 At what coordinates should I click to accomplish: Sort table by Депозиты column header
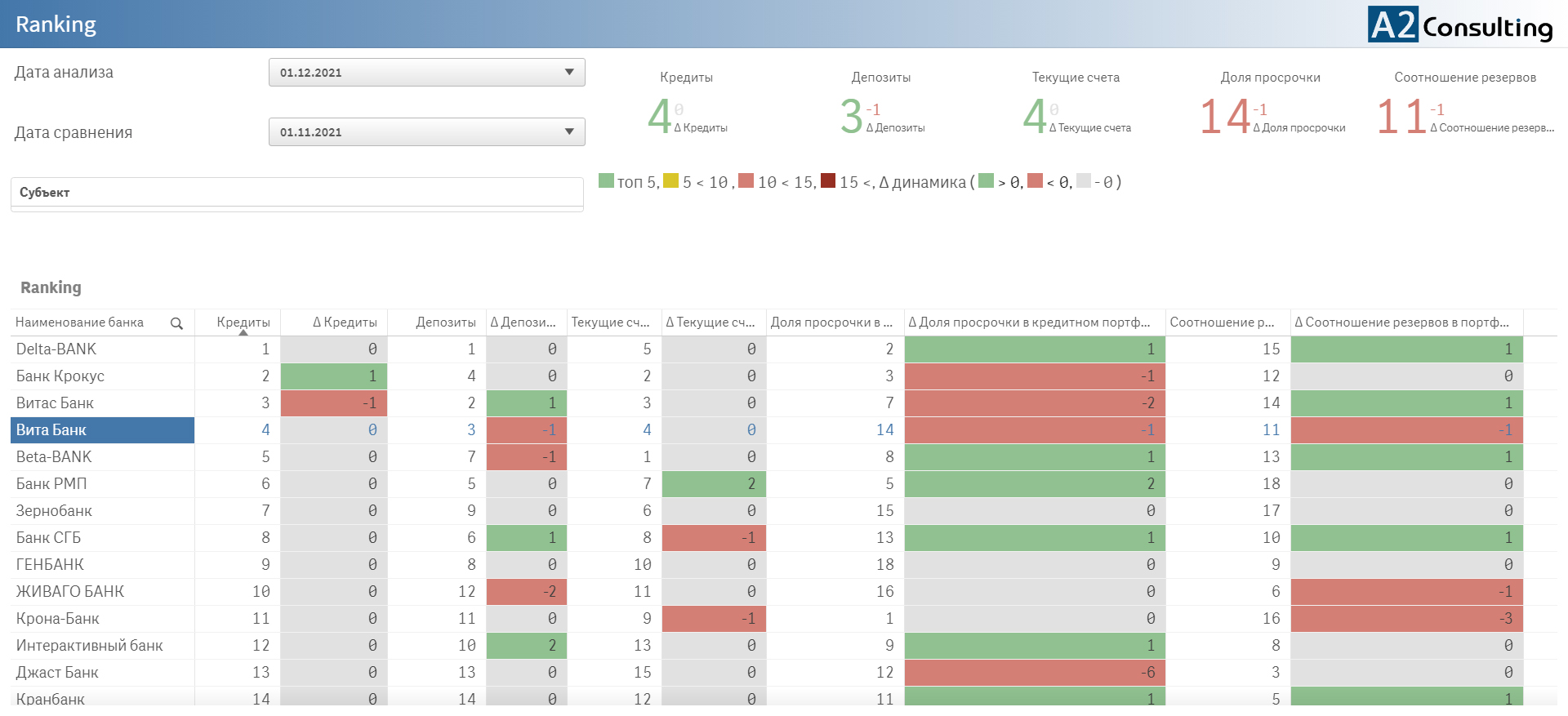445,322
